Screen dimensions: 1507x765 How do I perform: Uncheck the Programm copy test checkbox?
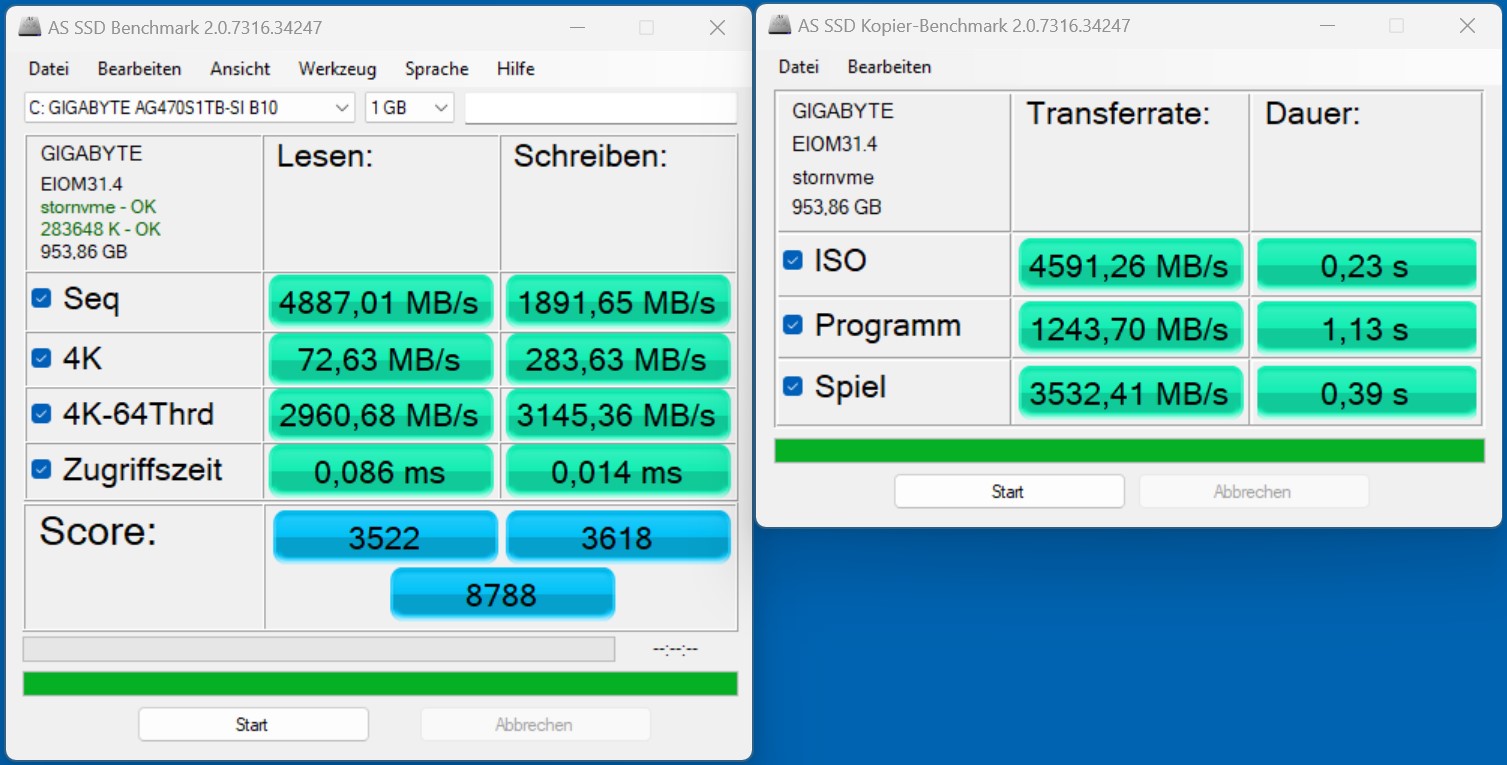tap(792, 325)
